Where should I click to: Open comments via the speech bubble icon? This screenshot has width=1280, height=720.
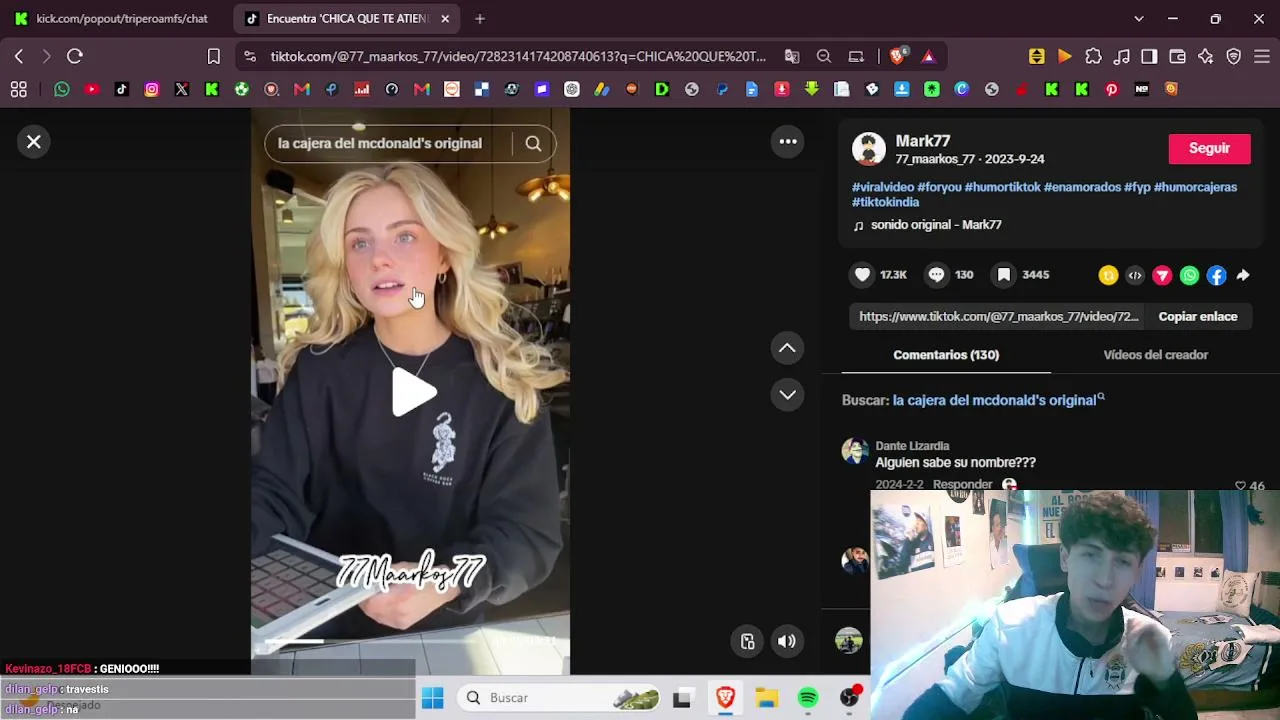click(x=936, y=275)
